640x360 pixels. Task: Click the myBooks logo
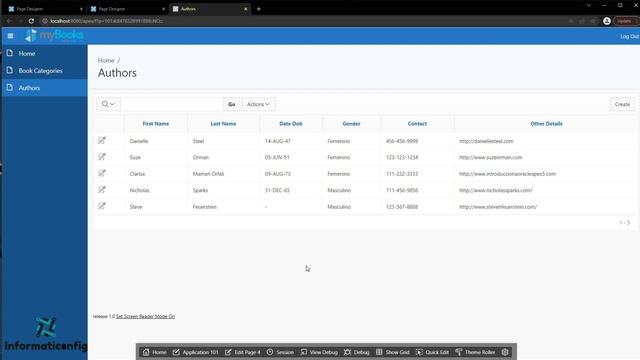(54, 36)
